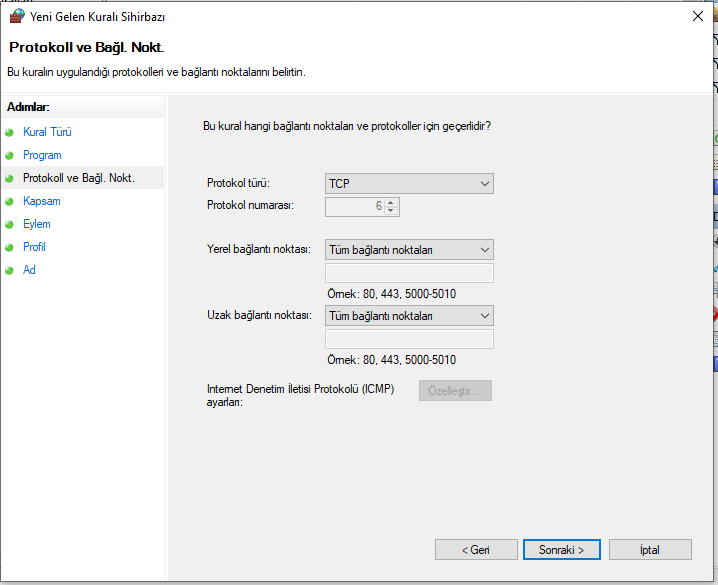Click the local port text field under Yerel bağlantı noktası
The width and height of the screenshot is (718, 585).
409,273
